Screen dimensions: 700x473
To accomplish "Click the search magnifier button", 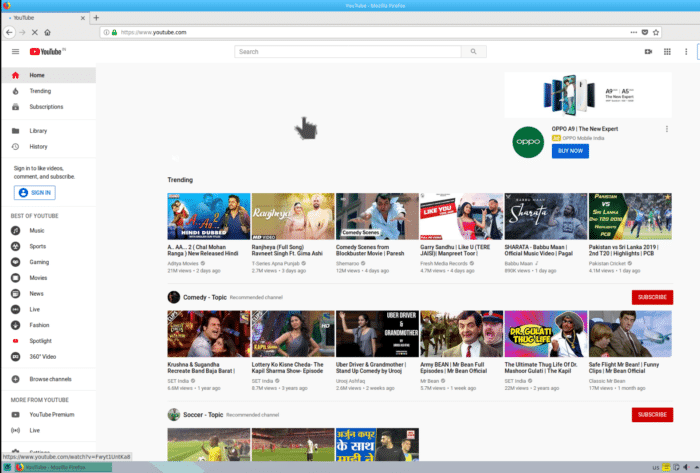I will (x=474, y=52).
